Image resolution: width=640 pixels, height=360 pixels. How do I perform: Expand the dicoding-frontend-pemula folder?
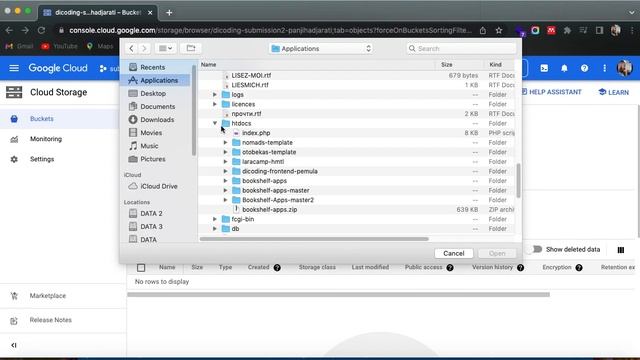point(225,171)
